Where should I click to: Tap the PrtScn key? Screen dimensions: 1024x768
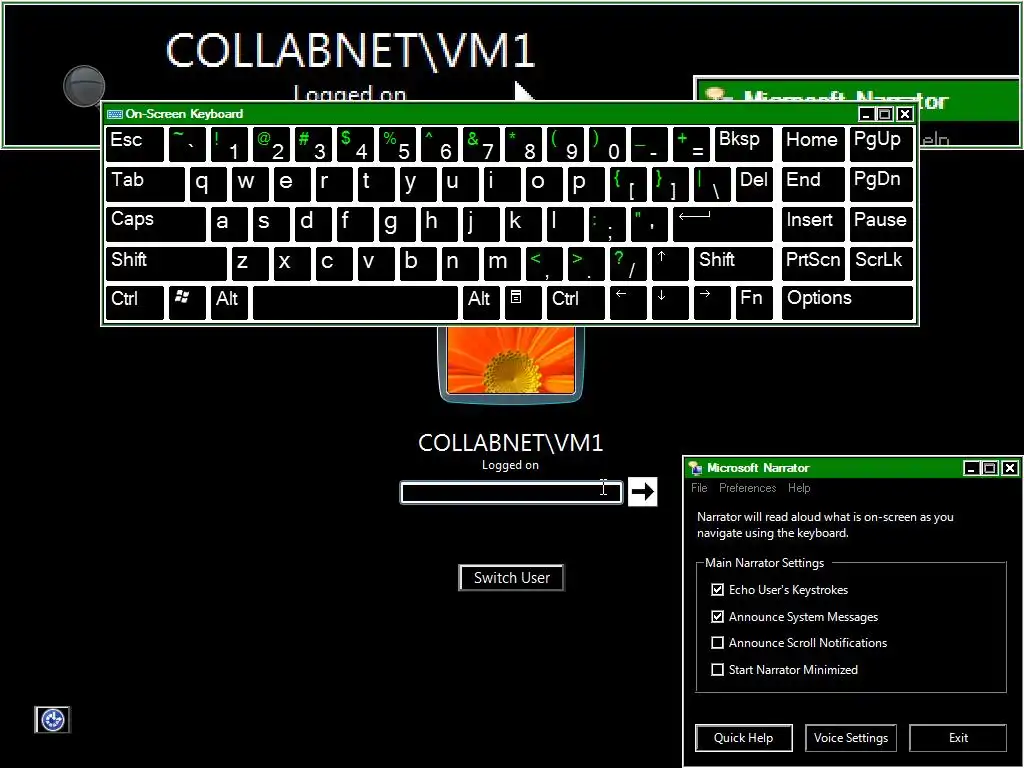tap(813, 263)
